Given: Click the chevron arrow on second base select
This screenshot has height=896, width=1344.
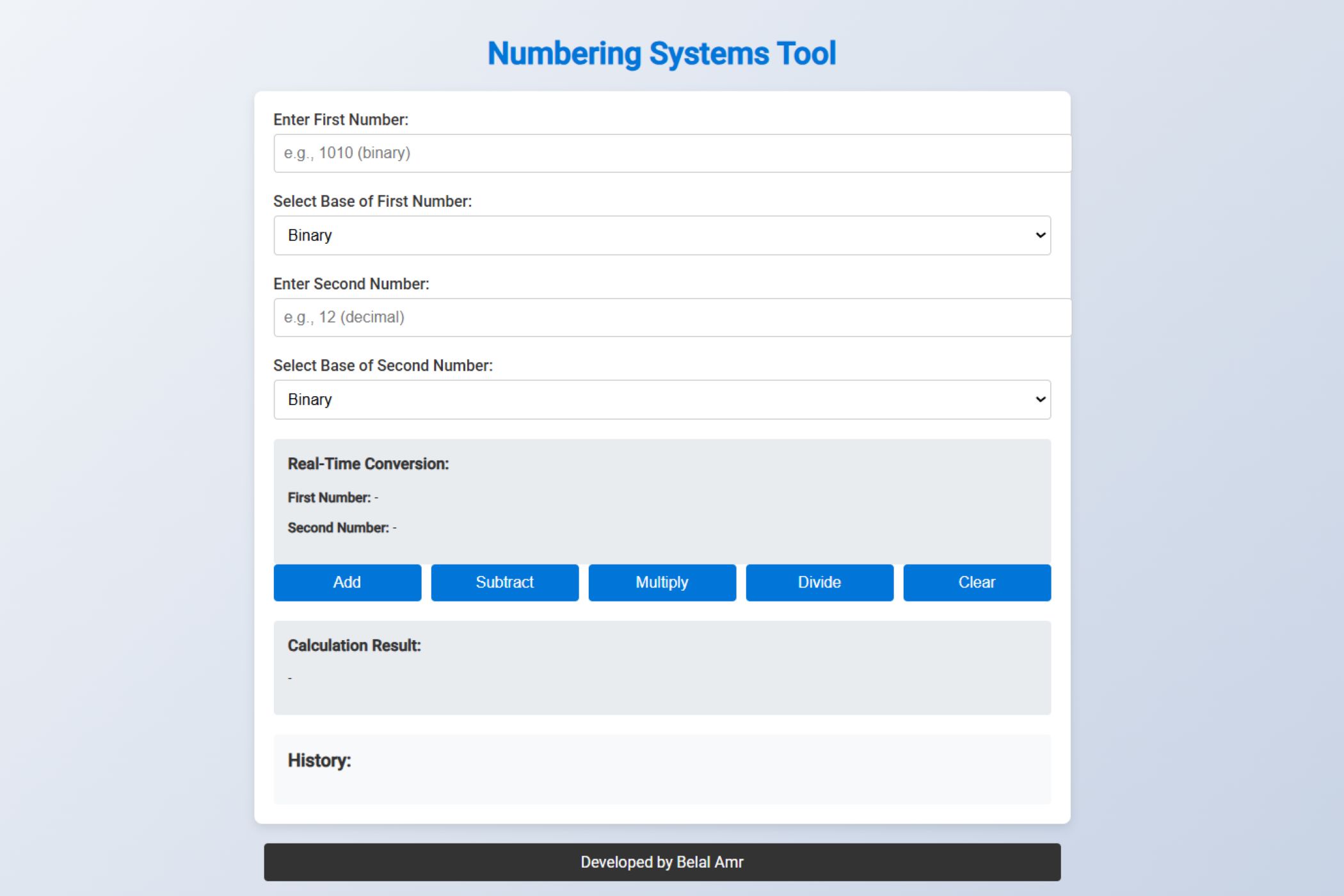Looking at the screenshot, I should point(1040,400).
